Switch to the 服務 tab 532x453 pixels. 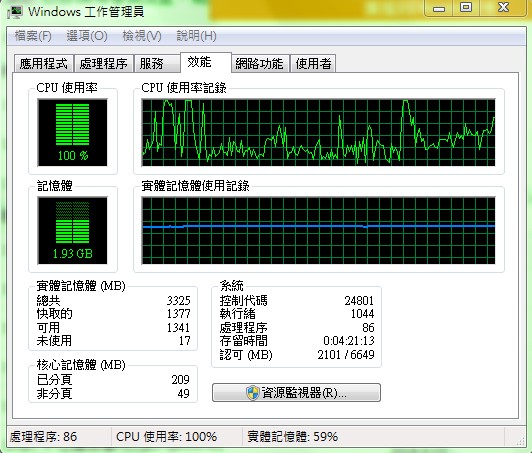click(x=156, y=63)
